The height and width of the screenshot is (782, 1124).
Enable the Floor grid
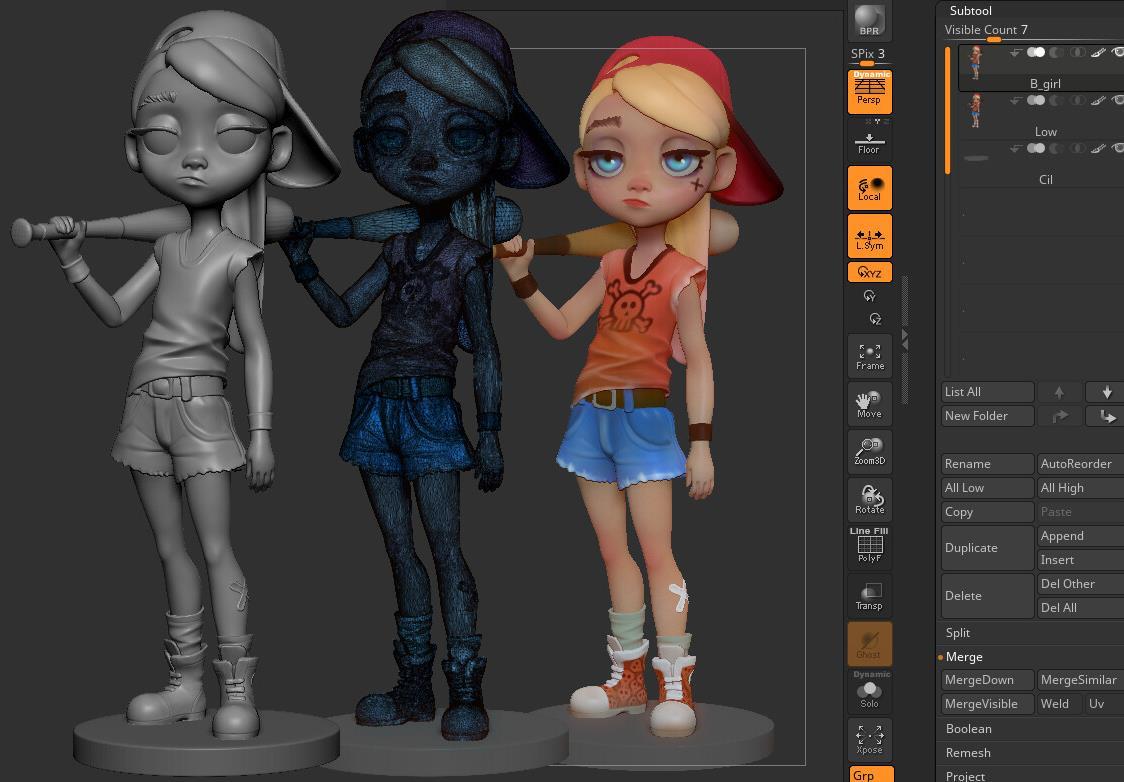[x=869, y=143]
